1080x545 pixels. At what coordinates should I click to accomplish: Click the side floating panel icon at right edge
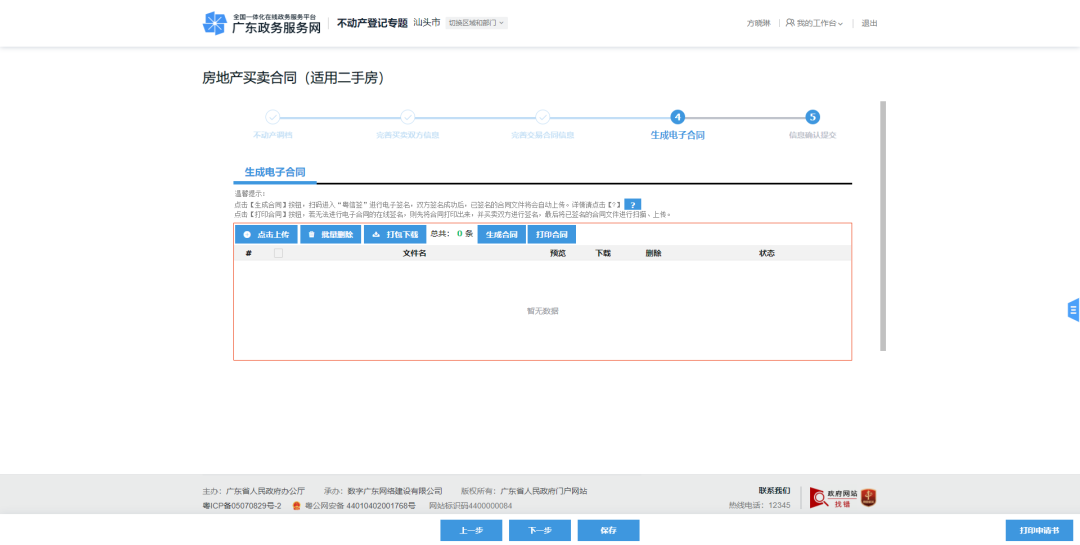pyautogui.click(x=1073, y=310)
